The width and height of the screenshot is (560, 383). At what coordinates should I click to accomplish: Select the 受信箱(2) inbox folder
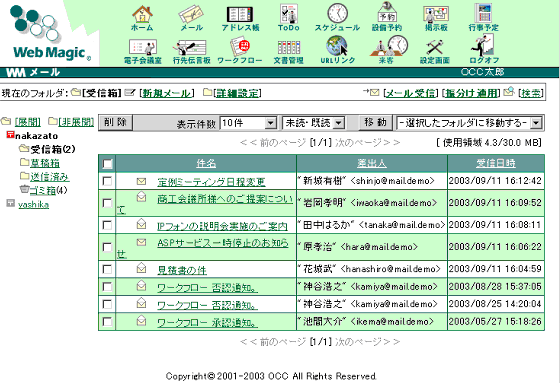(52, 149)
